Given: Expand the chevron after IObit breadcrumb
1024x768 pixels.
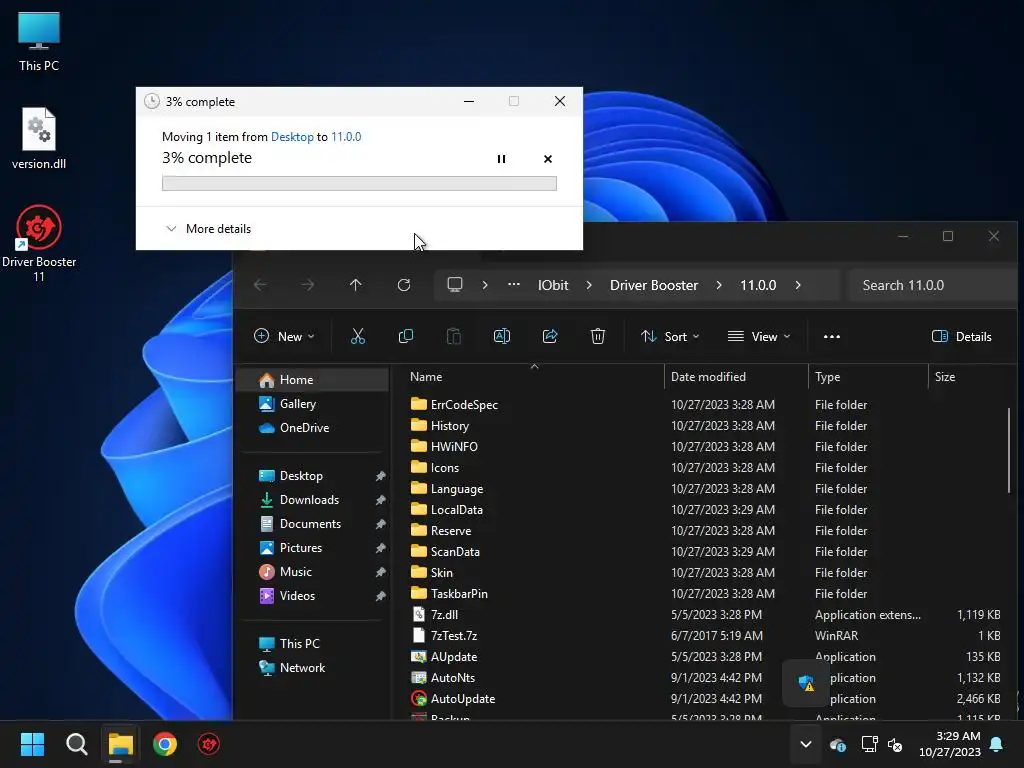Looking at the screenshot, I should (x=588, y=285).
